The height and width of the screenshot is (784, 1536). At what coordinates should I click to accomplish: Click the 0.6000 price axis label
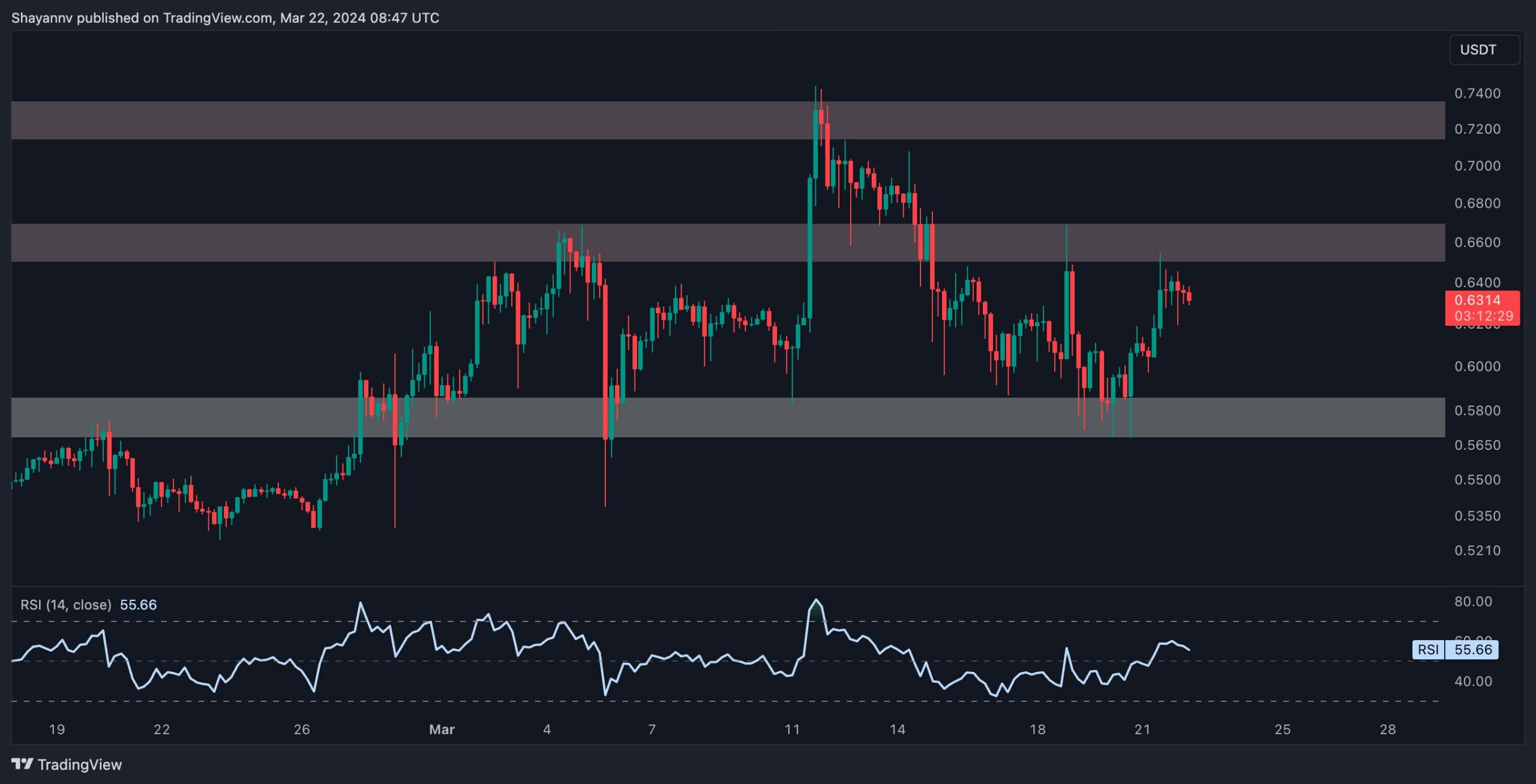1477,367
